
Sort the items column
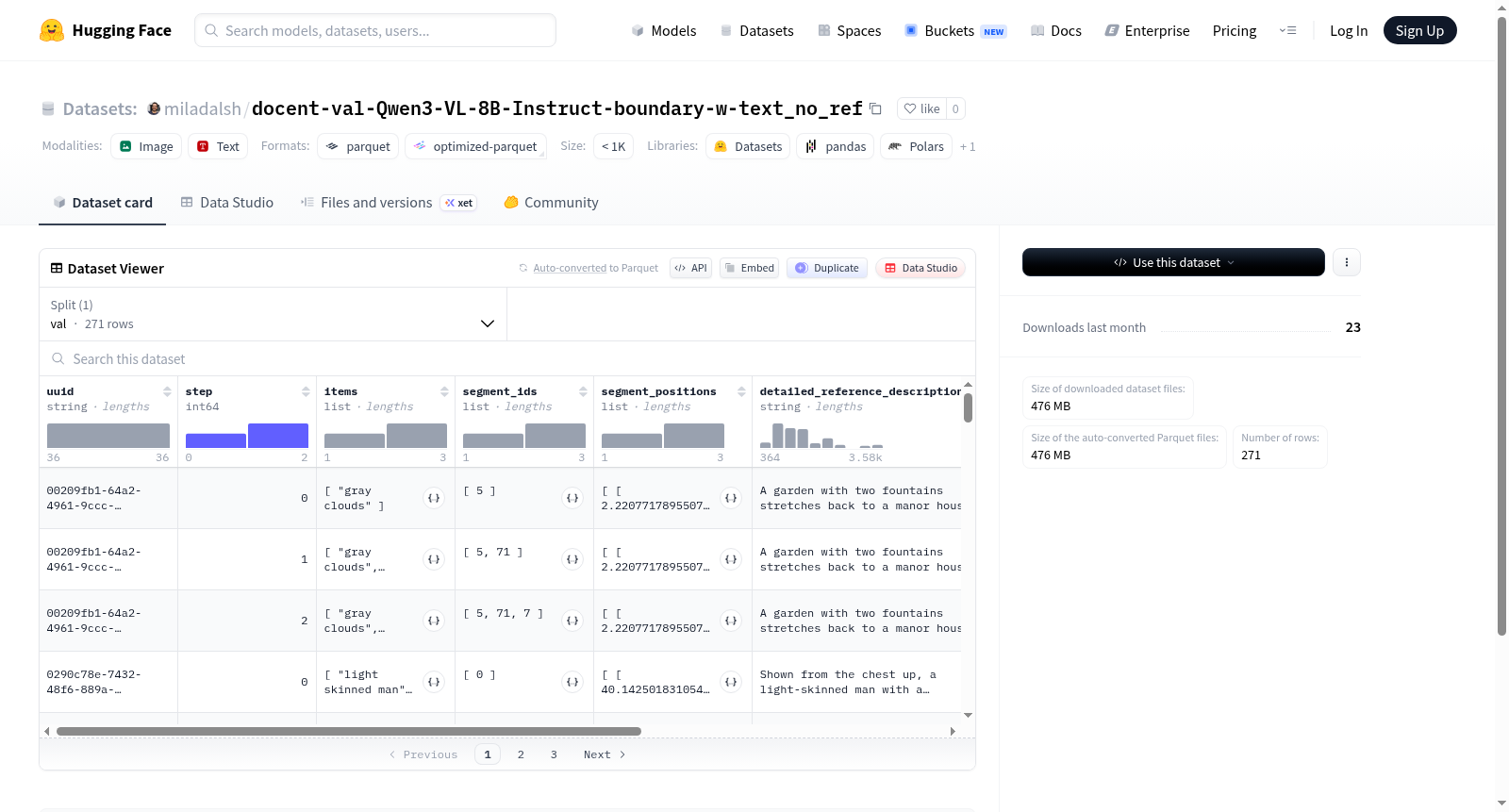pos(444,391)
